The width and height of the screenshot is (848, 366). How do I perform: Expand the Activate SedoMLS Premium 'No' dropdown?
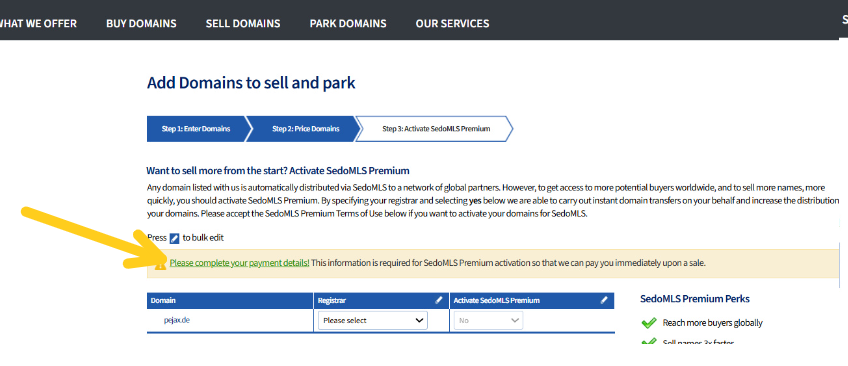[488, 321]
